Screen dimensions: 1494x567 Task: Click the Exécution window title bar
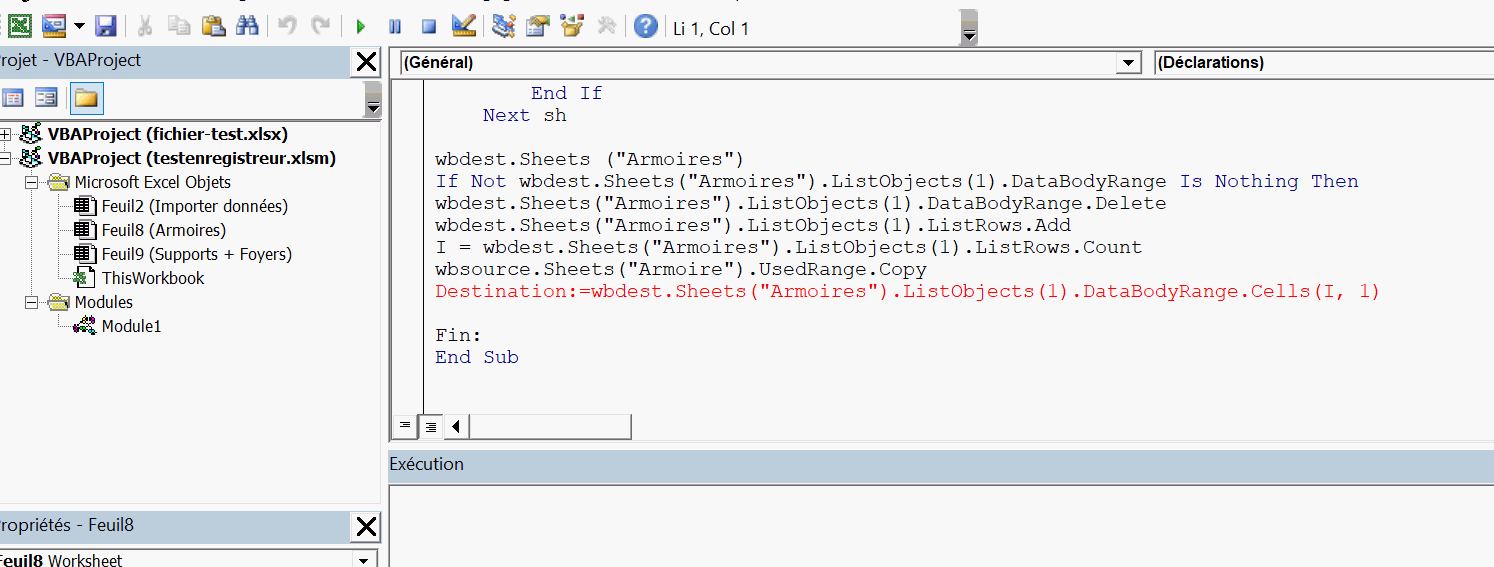point(940,465)
